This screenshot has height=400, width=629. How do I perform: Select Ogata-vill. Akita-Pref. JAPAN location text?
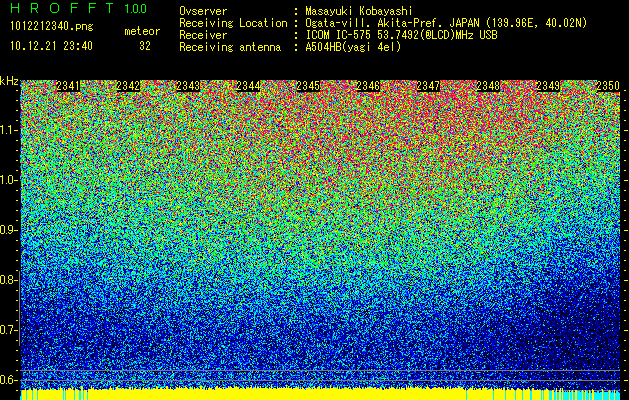446,23
